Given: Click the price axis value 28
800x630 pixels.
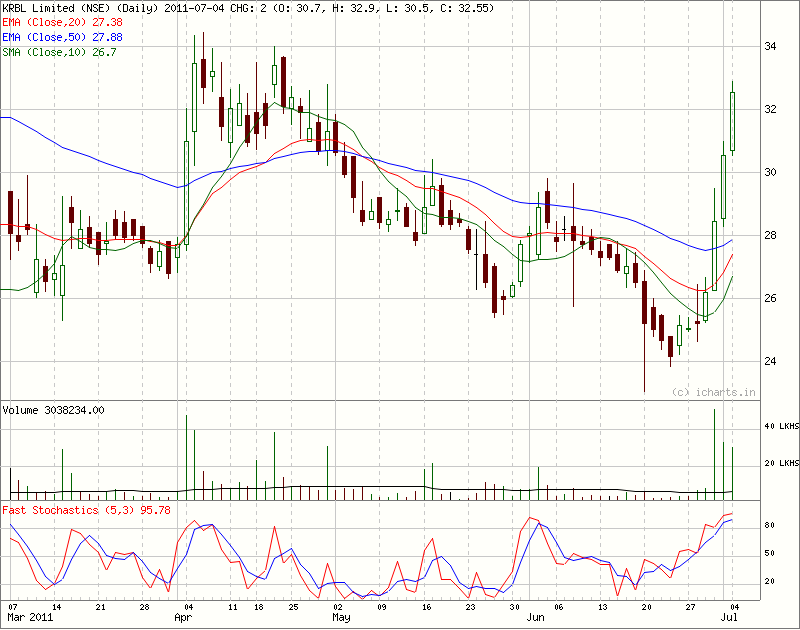Looking at the screenshot, I should click(x=770, y=235).
